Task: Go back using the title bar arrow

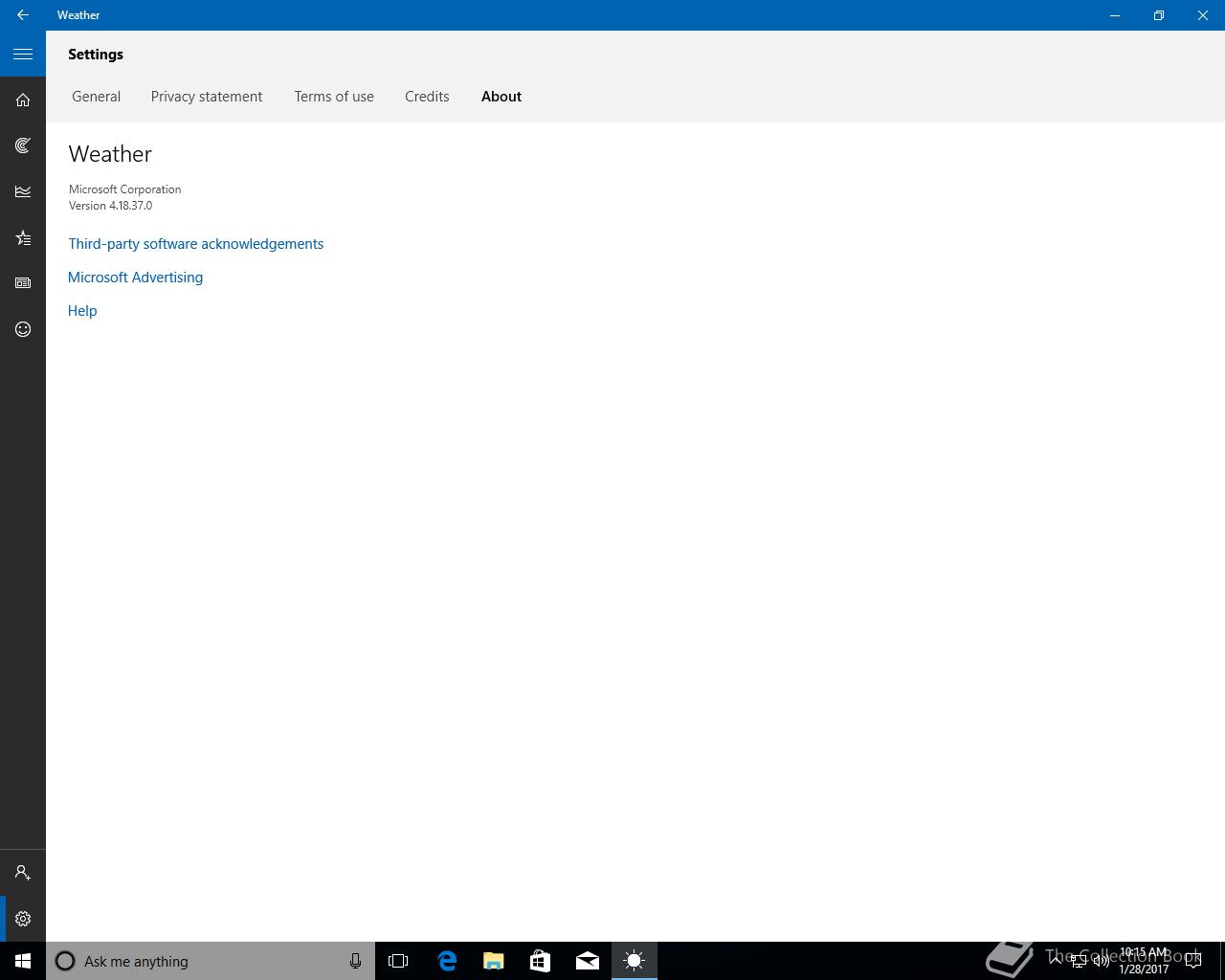Action: pos(22,15)
